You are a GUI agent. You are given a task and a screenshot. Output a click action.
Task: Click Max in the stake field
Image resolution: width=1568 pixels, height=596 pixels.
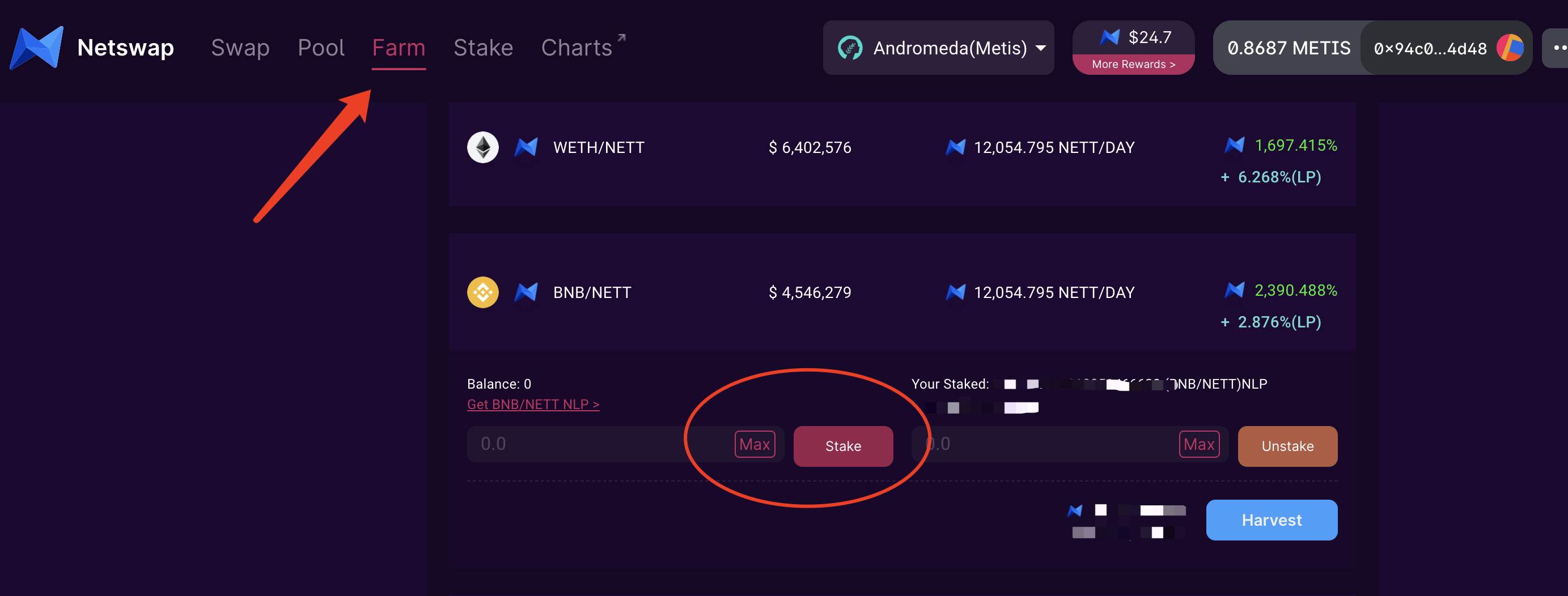click(755, 445)
